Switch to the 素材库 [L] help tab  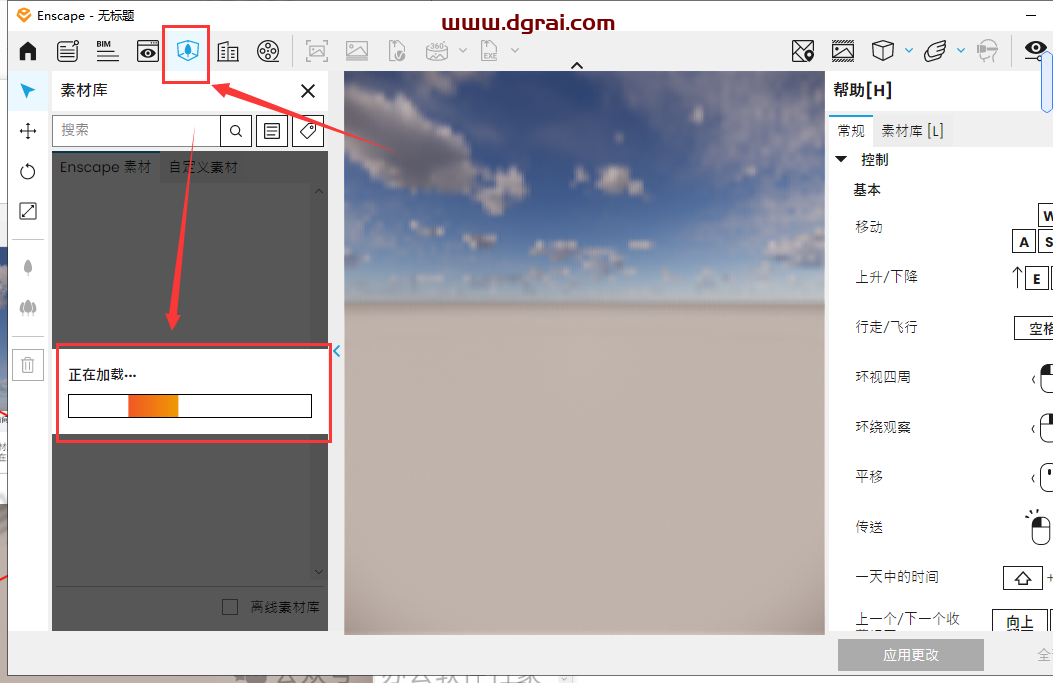click(x=910, y=130)
